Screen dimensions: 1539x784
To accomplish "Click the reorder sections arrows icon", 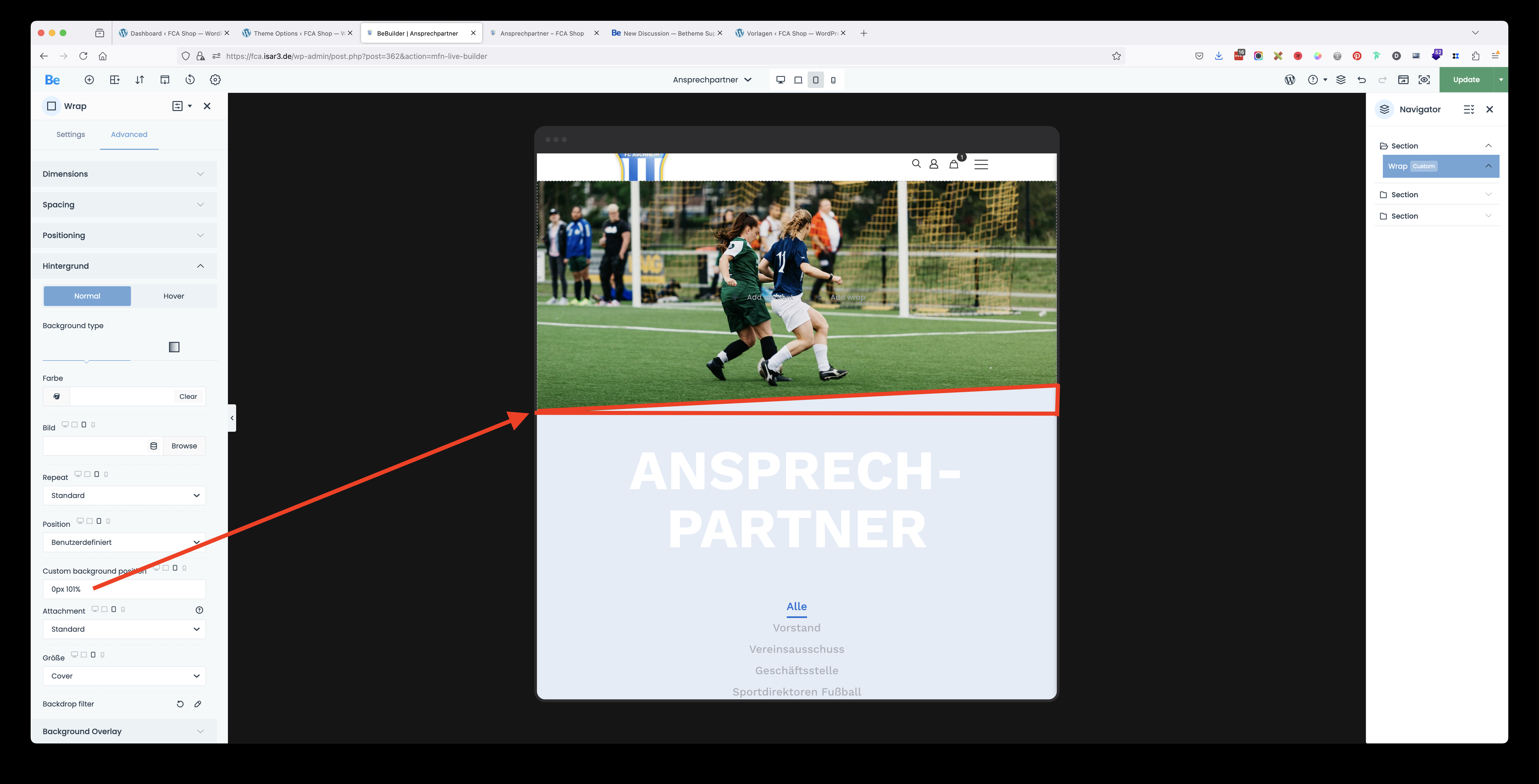I will pyautogui.click(x=140, y=80).
